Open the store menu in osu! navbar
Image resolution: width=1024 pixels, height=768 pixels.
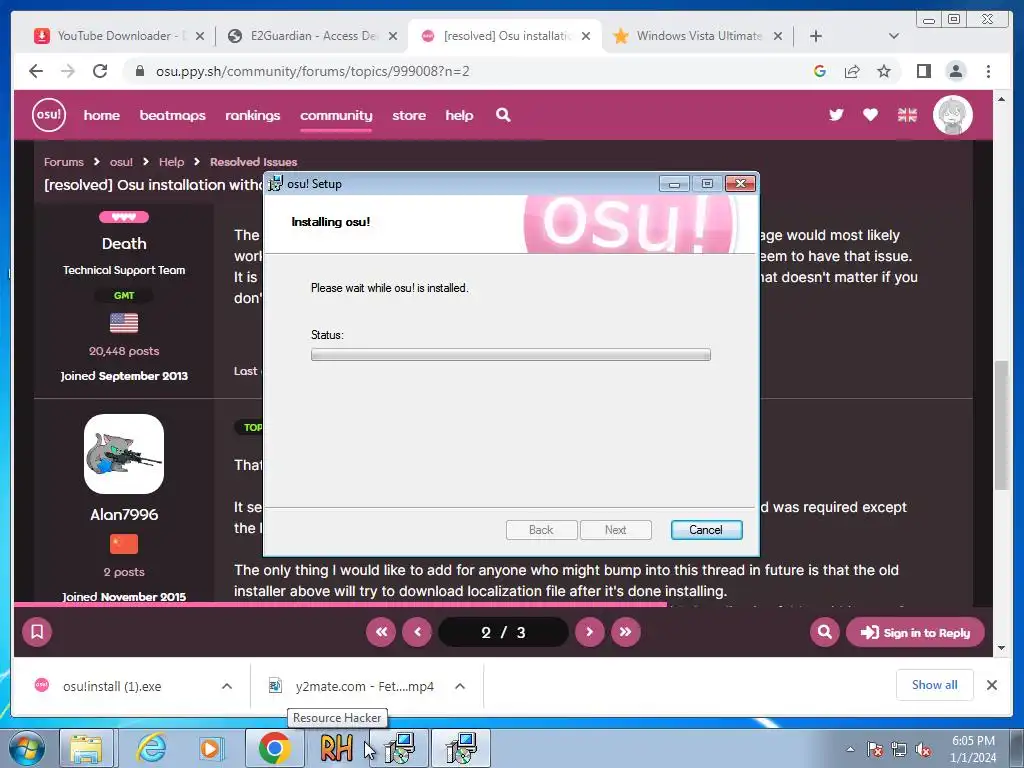(409, 115)
